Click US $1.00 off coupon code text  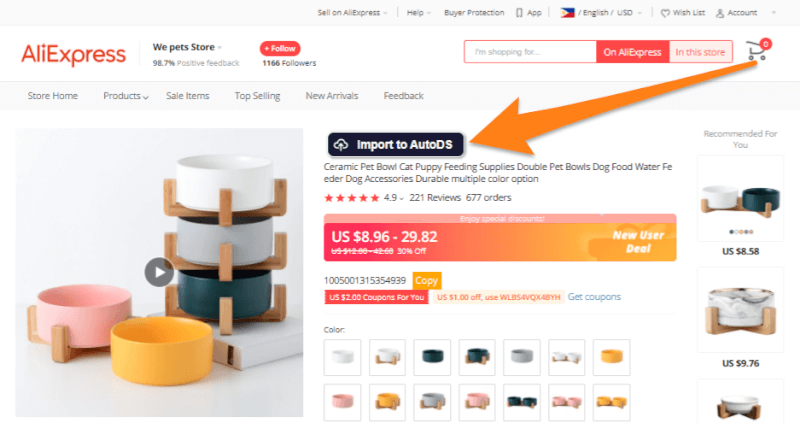pos(498,297)
